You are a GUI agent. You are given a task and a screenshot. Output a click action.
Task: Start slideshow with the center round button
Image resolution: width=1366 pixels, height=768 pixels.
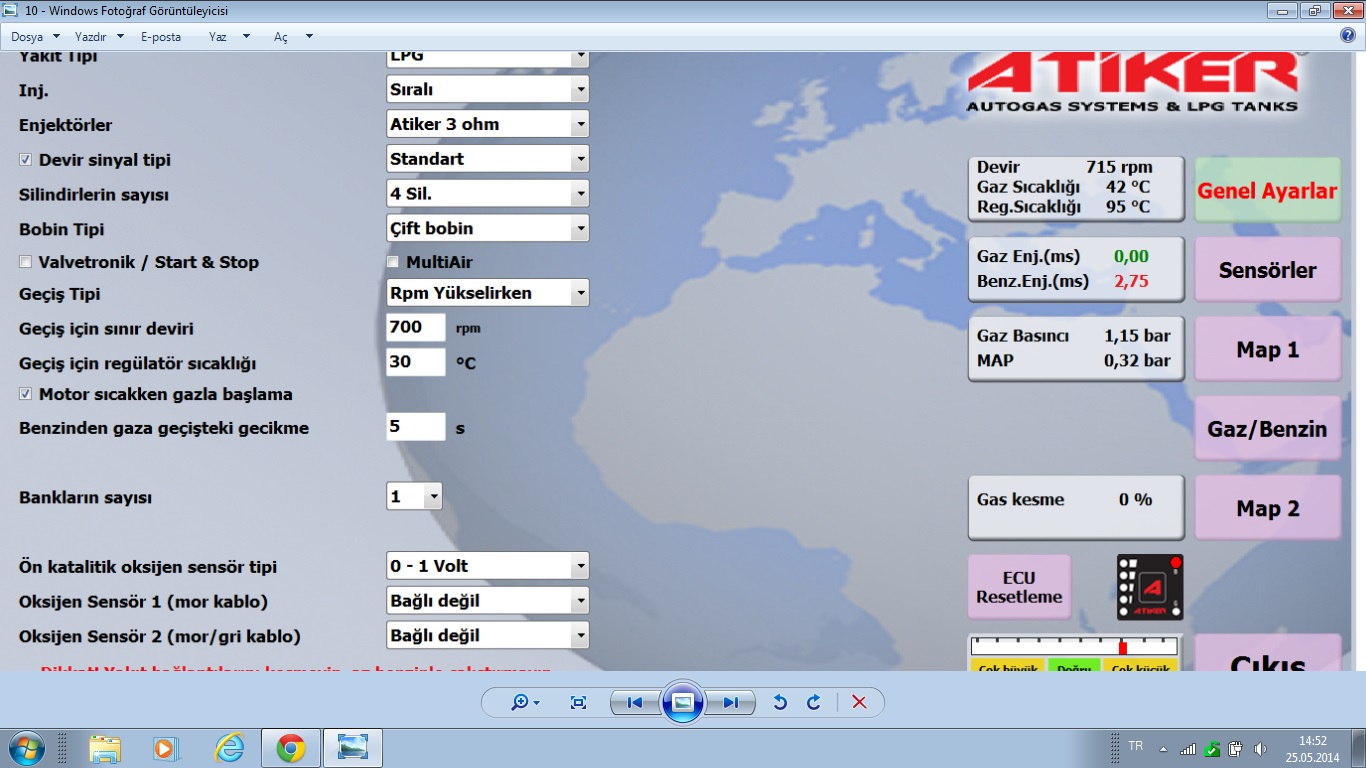click(683, 702)
